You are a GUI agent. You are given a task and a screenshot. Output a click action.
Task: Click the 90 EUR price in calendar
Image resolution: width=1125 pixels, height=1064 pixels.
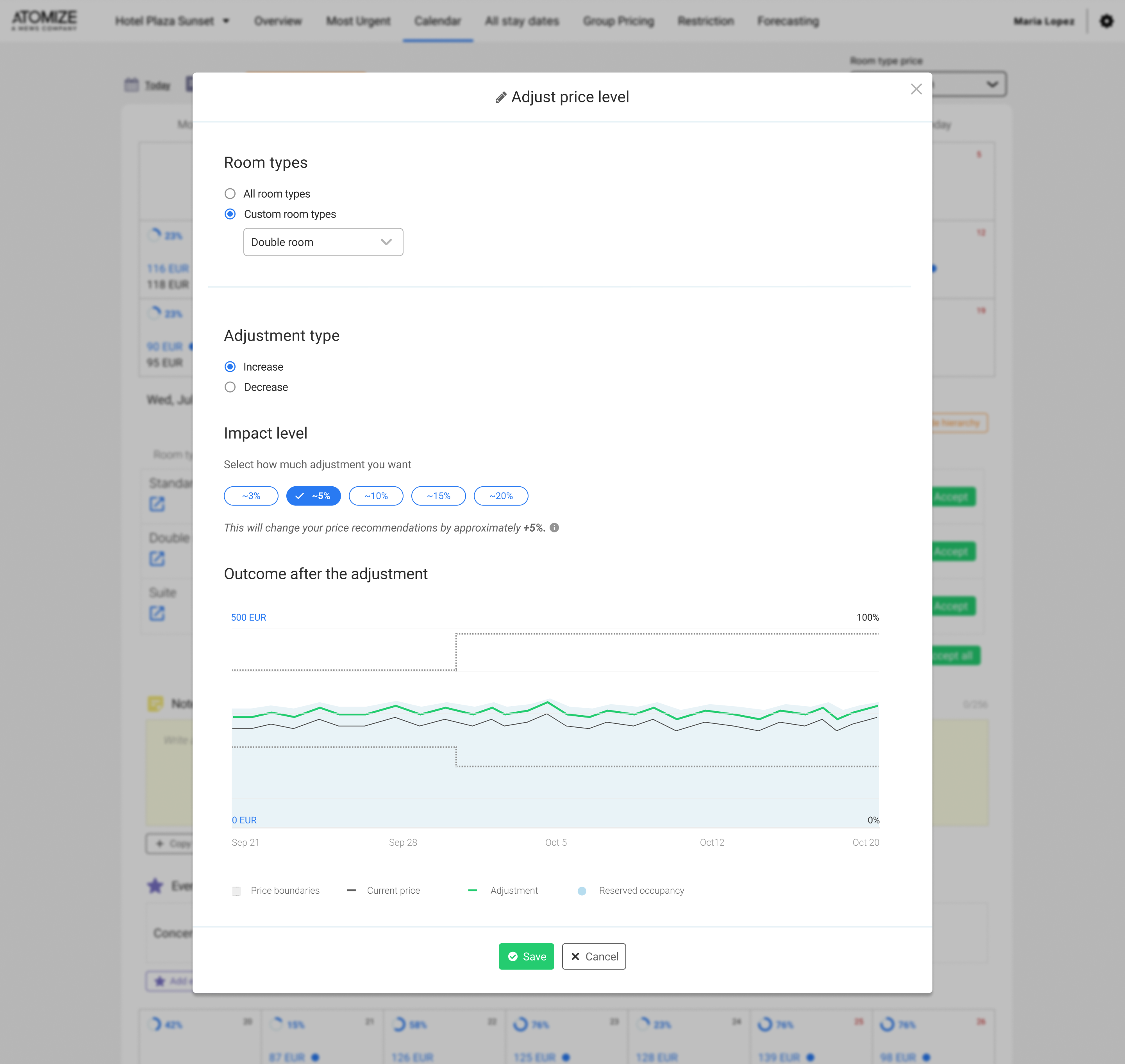pyautogui.click(x=164, y=346)
